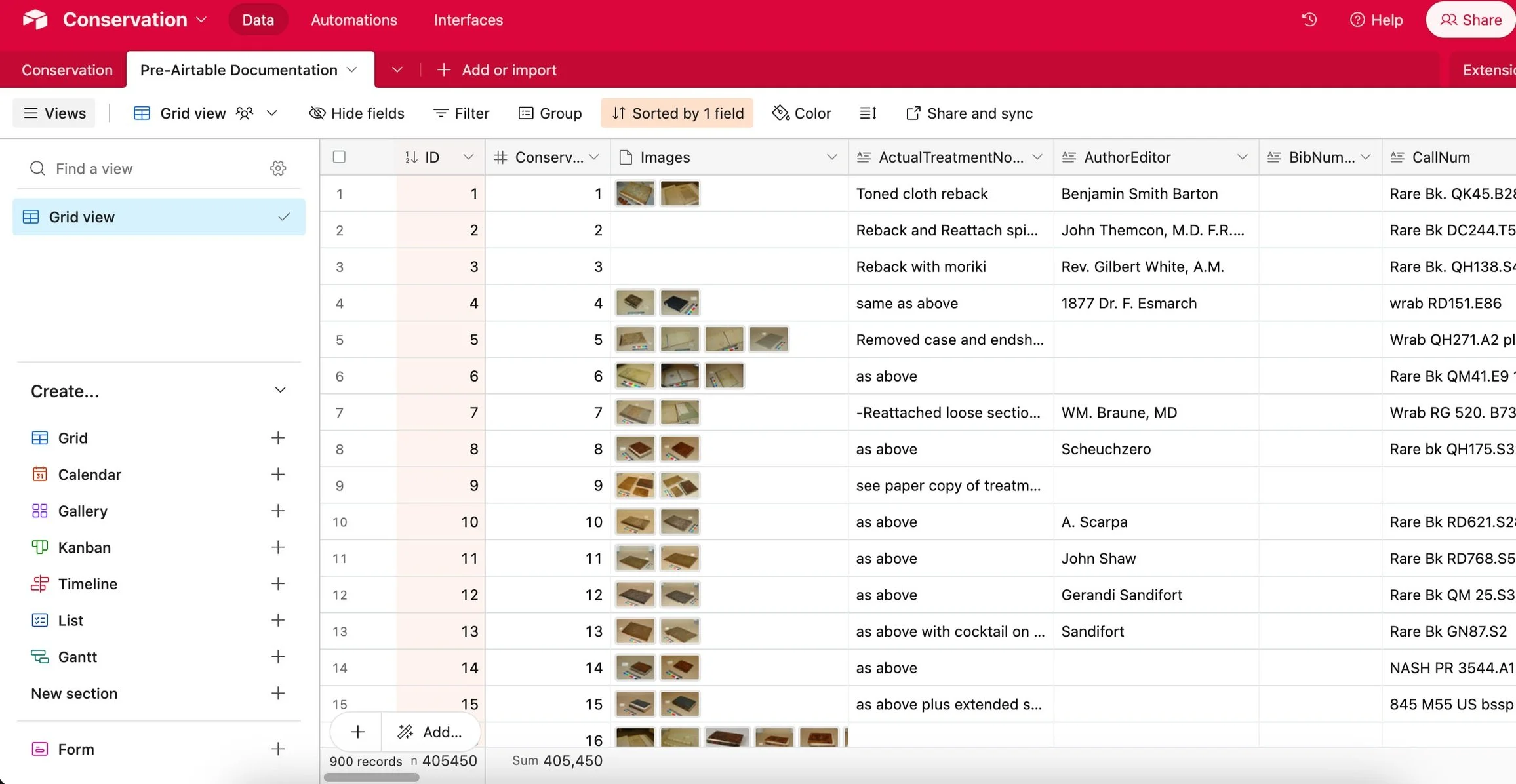The image size is (1516, 784).
Task: Open base history clock icon
Action: pos(1309,20)
